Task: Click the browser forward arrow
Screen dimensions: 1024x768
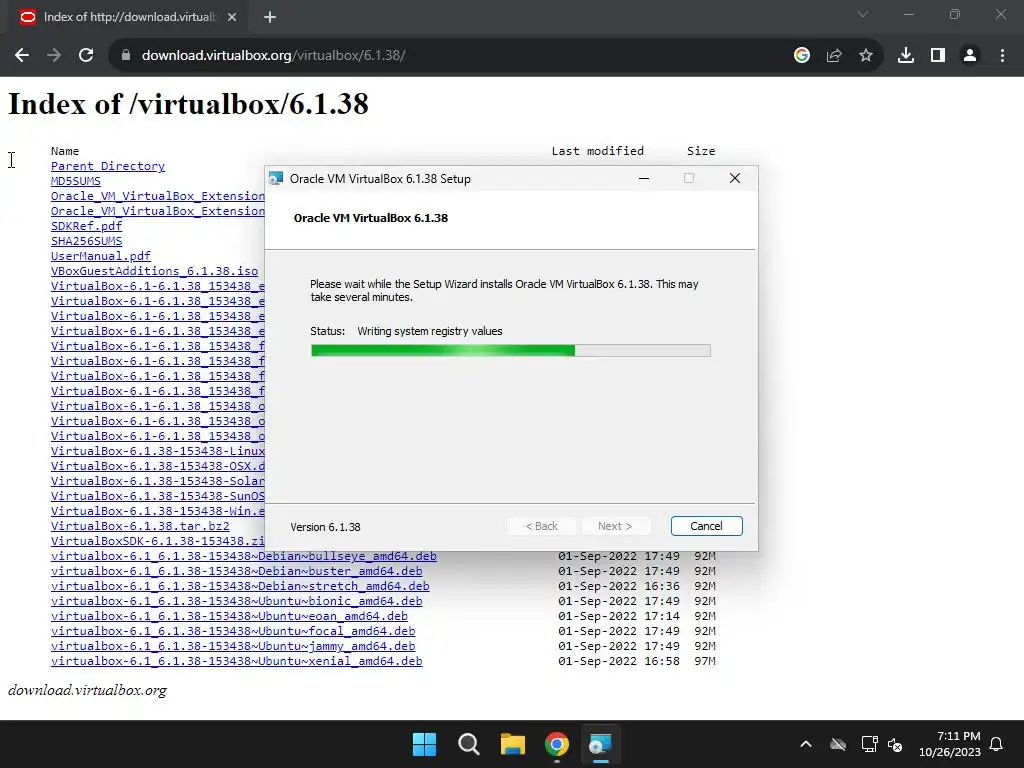Action: pyautogui.click(x=54, y=56)
